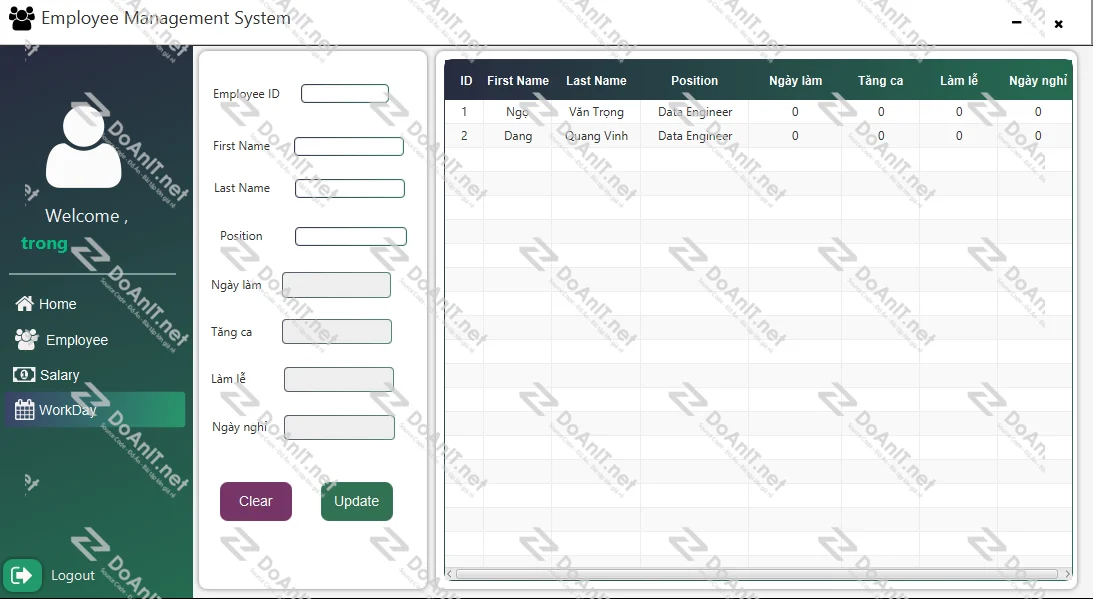Image resolution: width=1093 pixels, height=599 pixels.
Task: Minimize the Employee Management System window
Action: tap(1017, 22)
